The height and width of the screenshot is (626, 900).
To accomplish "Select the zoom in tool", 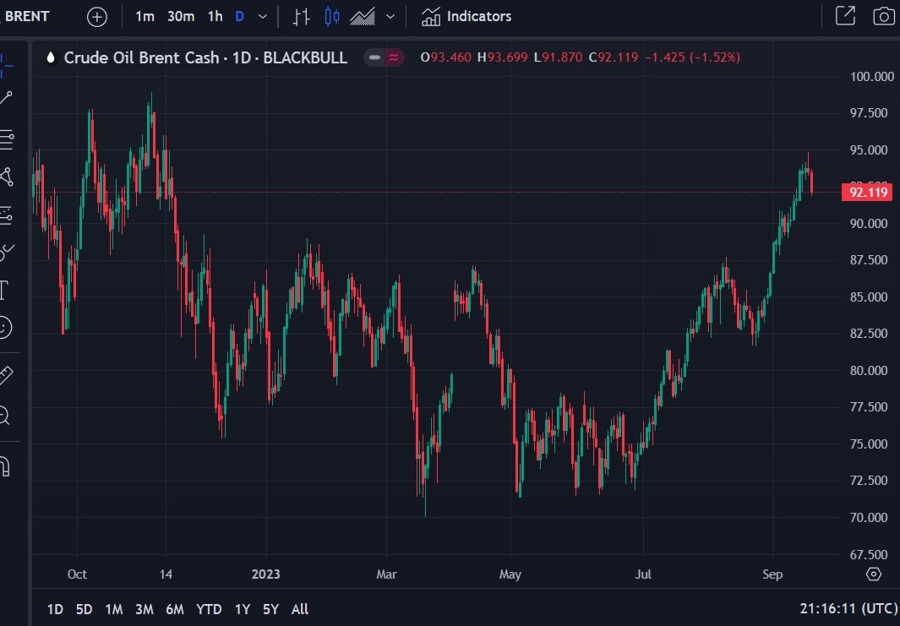I will pyautogui.click(x=5, y=415).
